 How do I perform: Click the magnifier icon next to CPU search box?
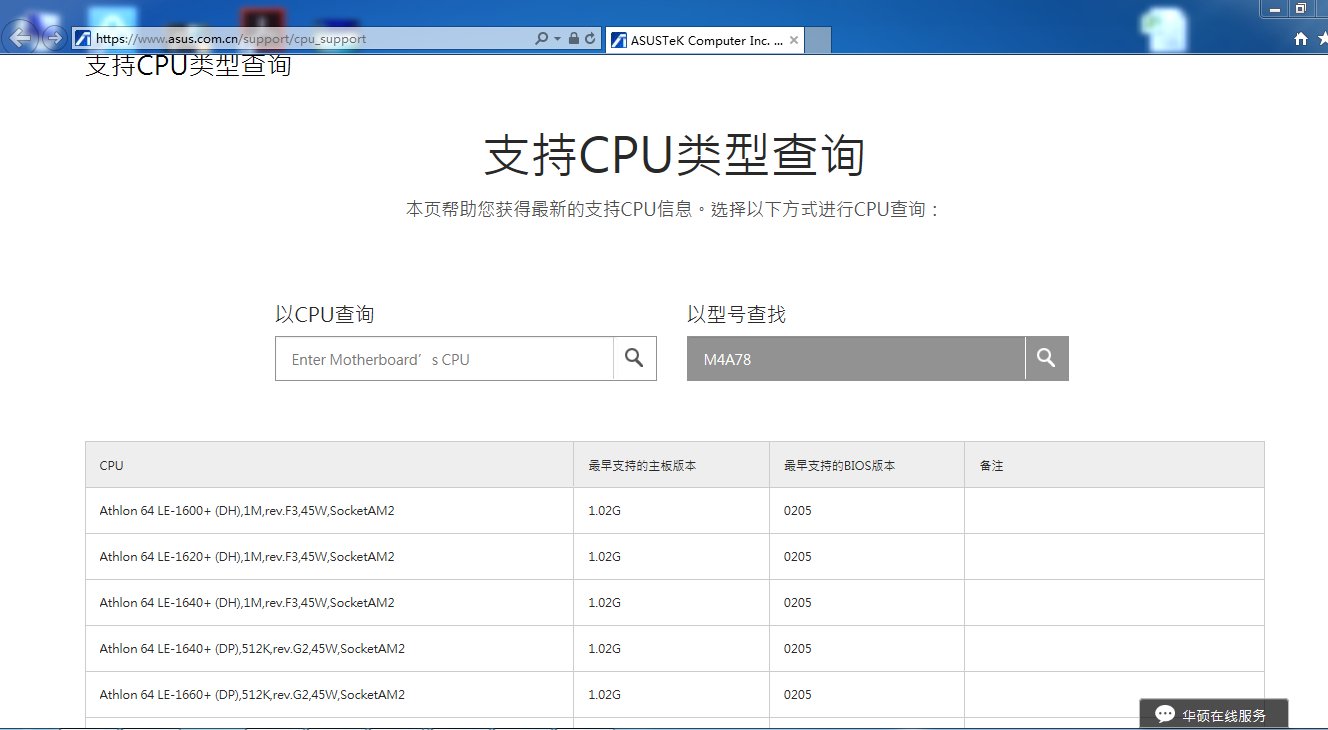[x=634, y=358]
